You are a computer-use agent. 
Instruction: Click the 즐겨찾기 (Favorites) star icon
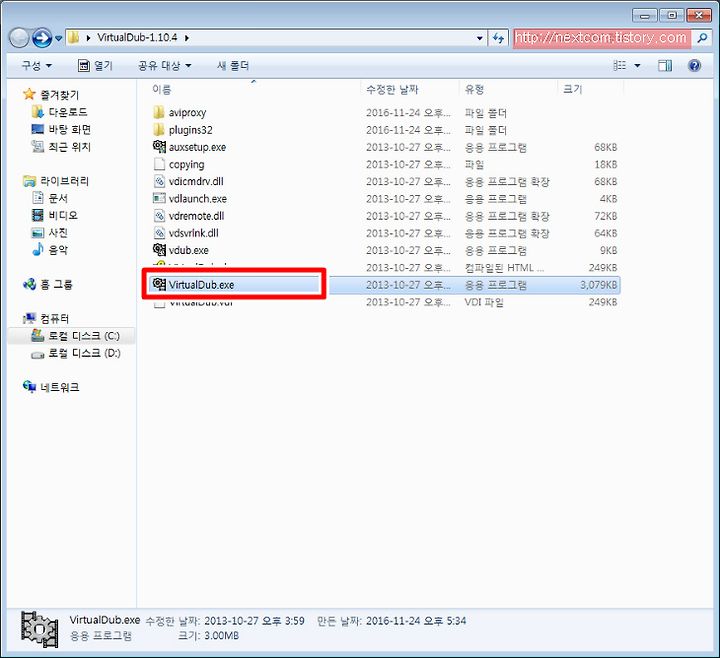[x=29, y=94]
